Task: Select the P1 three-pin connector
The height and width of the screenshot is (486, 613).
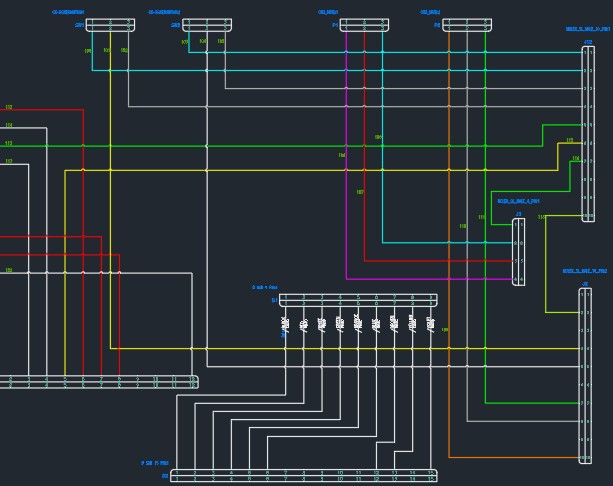Action: click(x=364, y=25)
